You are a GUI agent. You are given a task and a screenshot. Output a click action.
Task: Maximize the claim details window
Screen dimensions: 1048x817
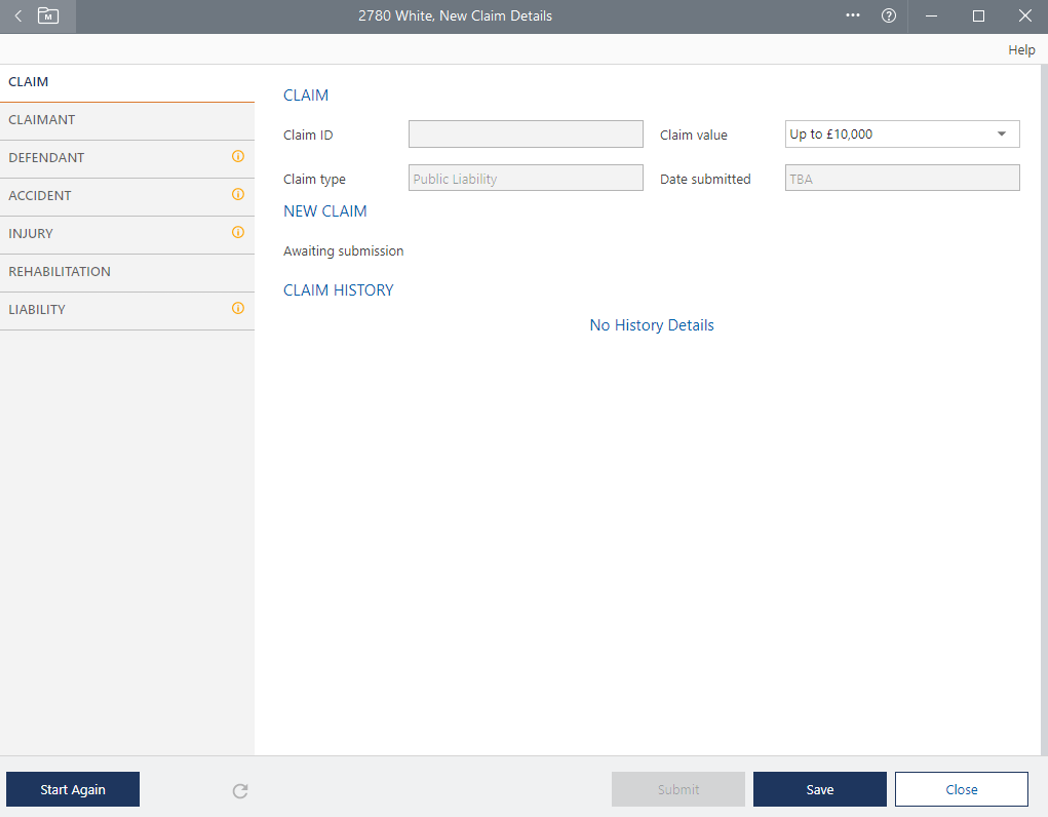click(978, 16)
